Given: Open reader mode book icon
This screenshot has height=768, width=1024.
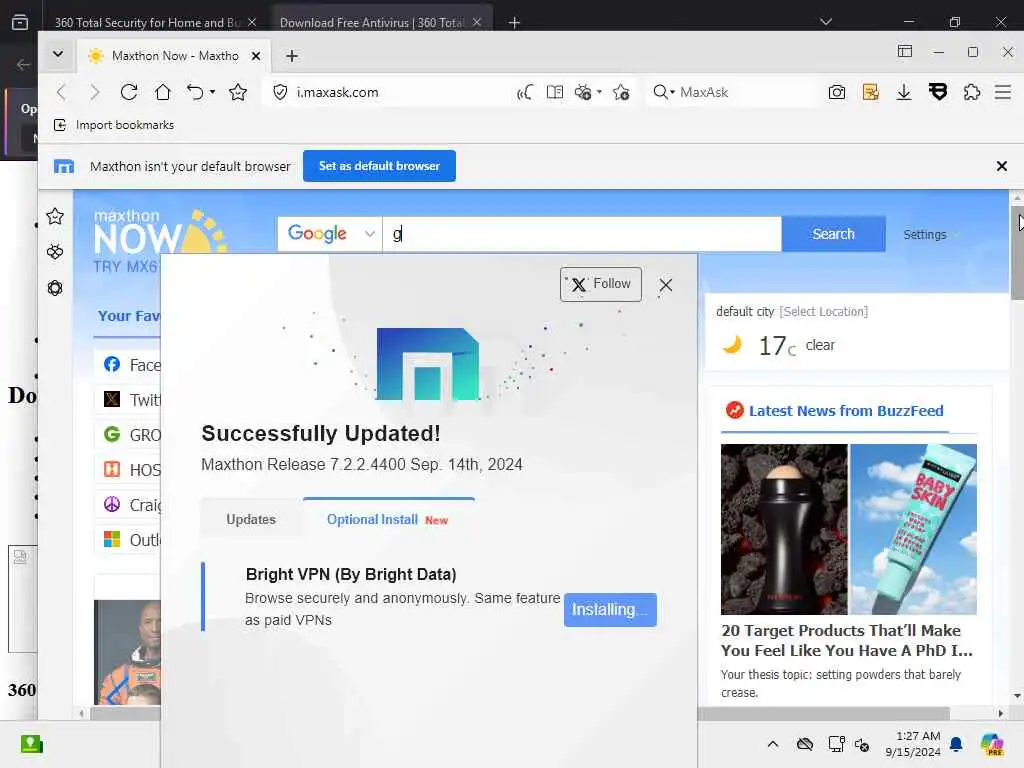Looking at the screenshot, I should (554, 92).
